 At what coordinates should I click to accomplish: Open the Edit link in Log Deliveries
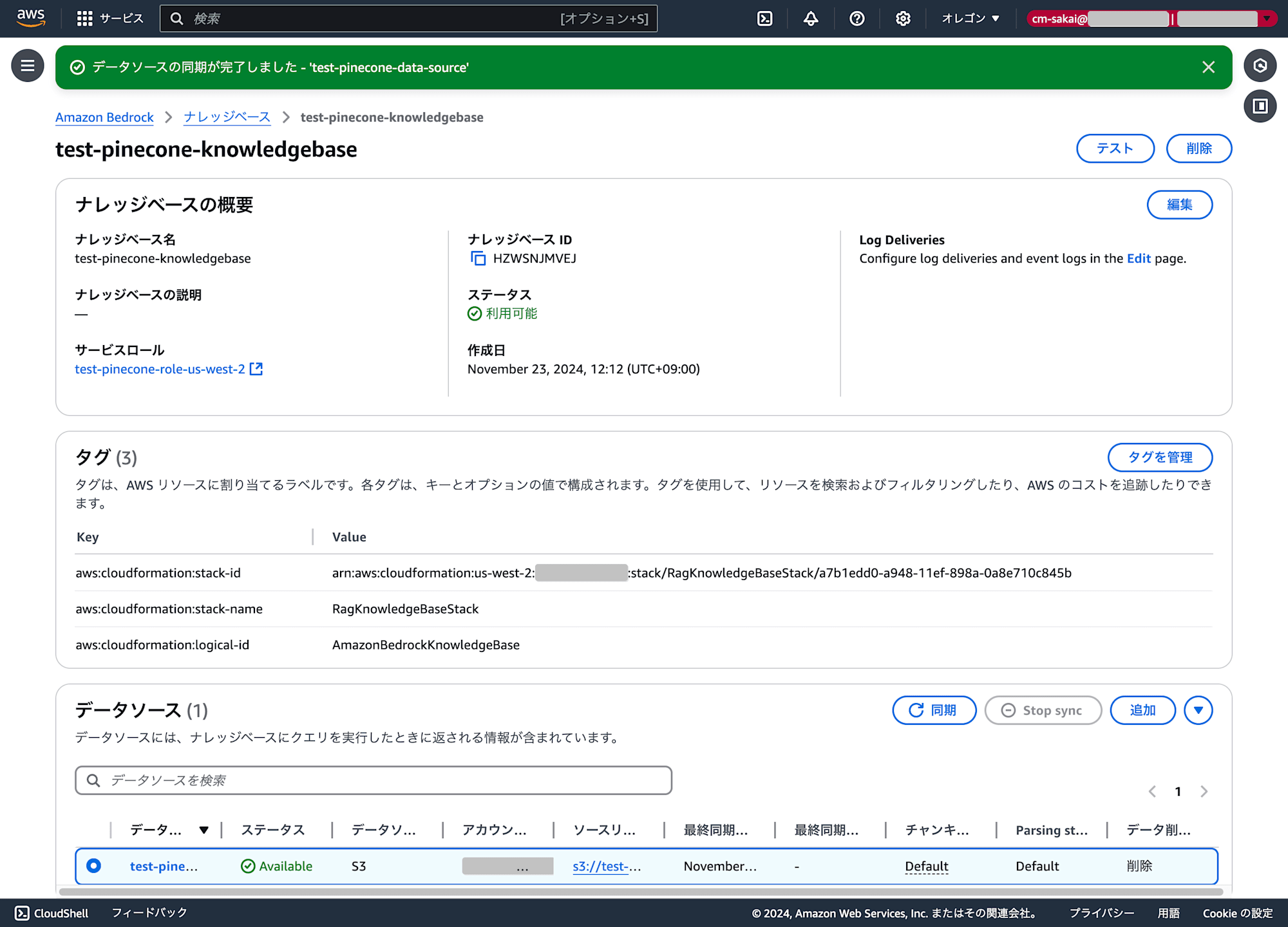point(1139,258)
